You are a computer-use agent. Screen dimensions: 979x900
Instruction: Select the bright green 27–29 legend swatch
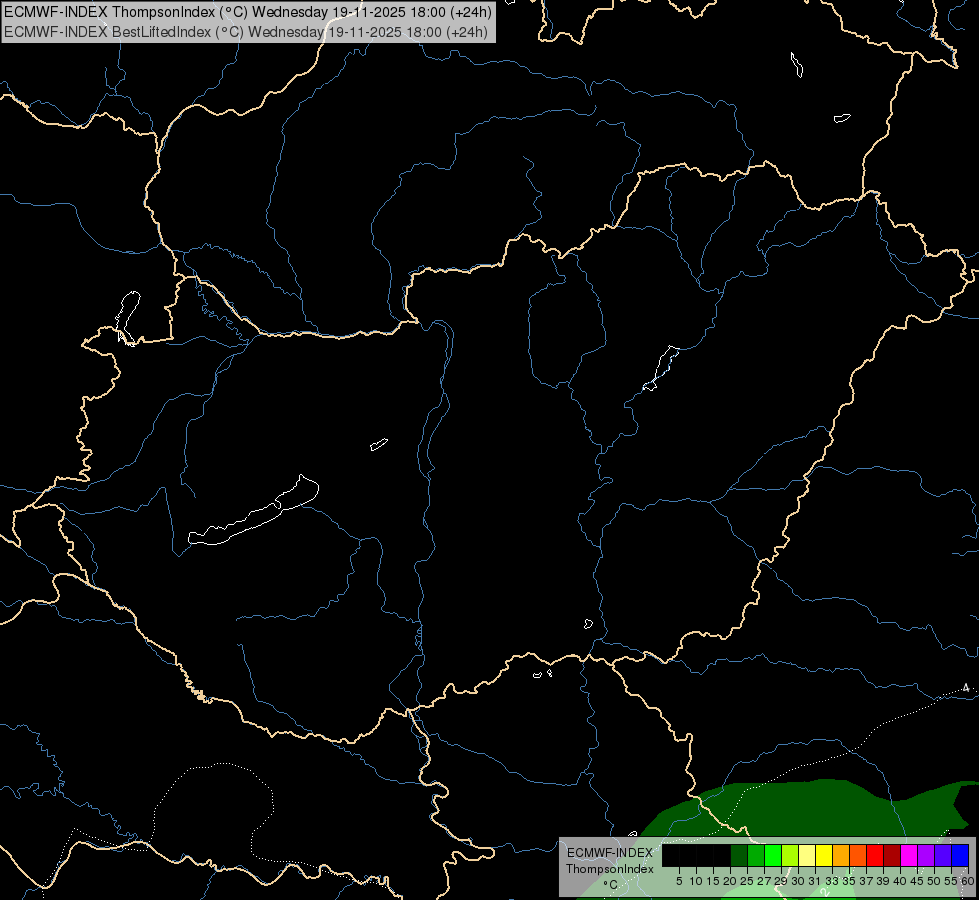coord(773,855)
